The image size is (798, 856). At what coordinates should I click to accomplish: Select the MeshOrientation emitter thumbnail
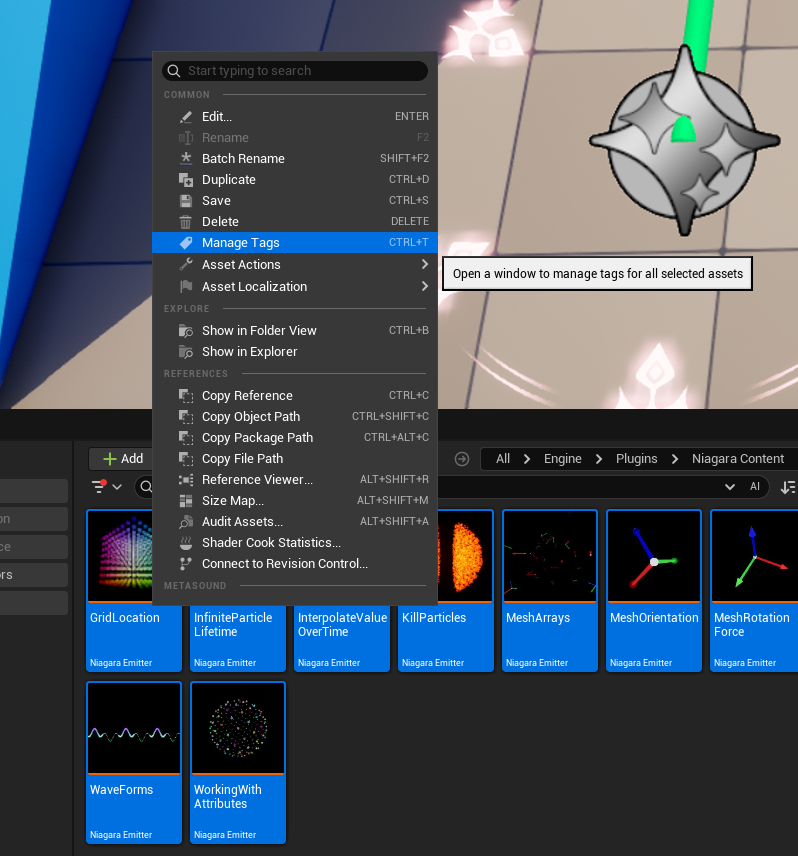click(654, 556)
